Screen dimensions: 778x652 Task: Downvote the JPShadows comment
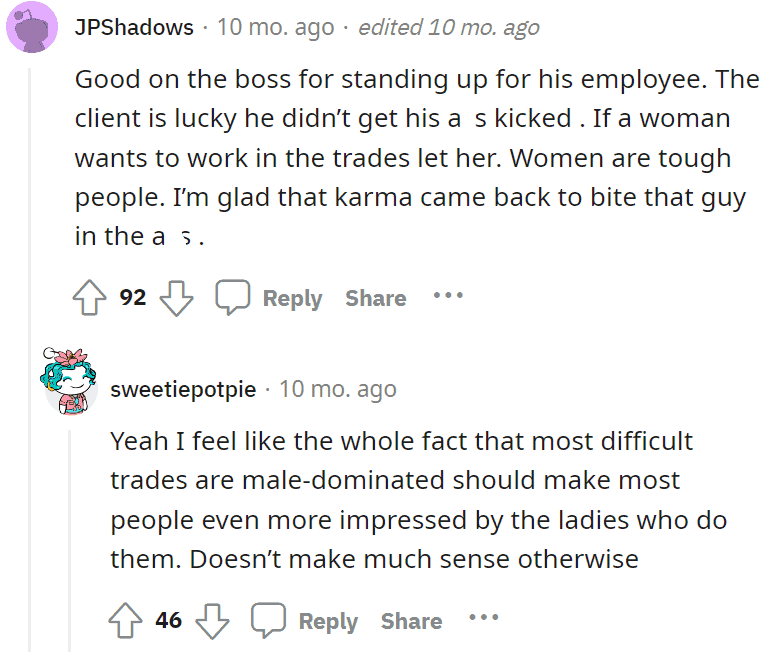(x=176, y=298)
